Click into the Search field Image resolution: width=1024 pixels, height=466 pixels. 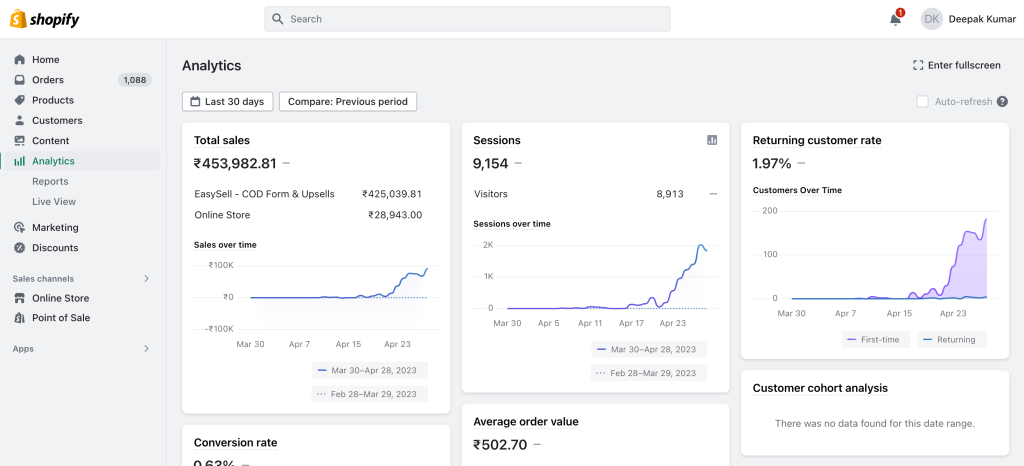pyautogui.click(x=467, y=19)
